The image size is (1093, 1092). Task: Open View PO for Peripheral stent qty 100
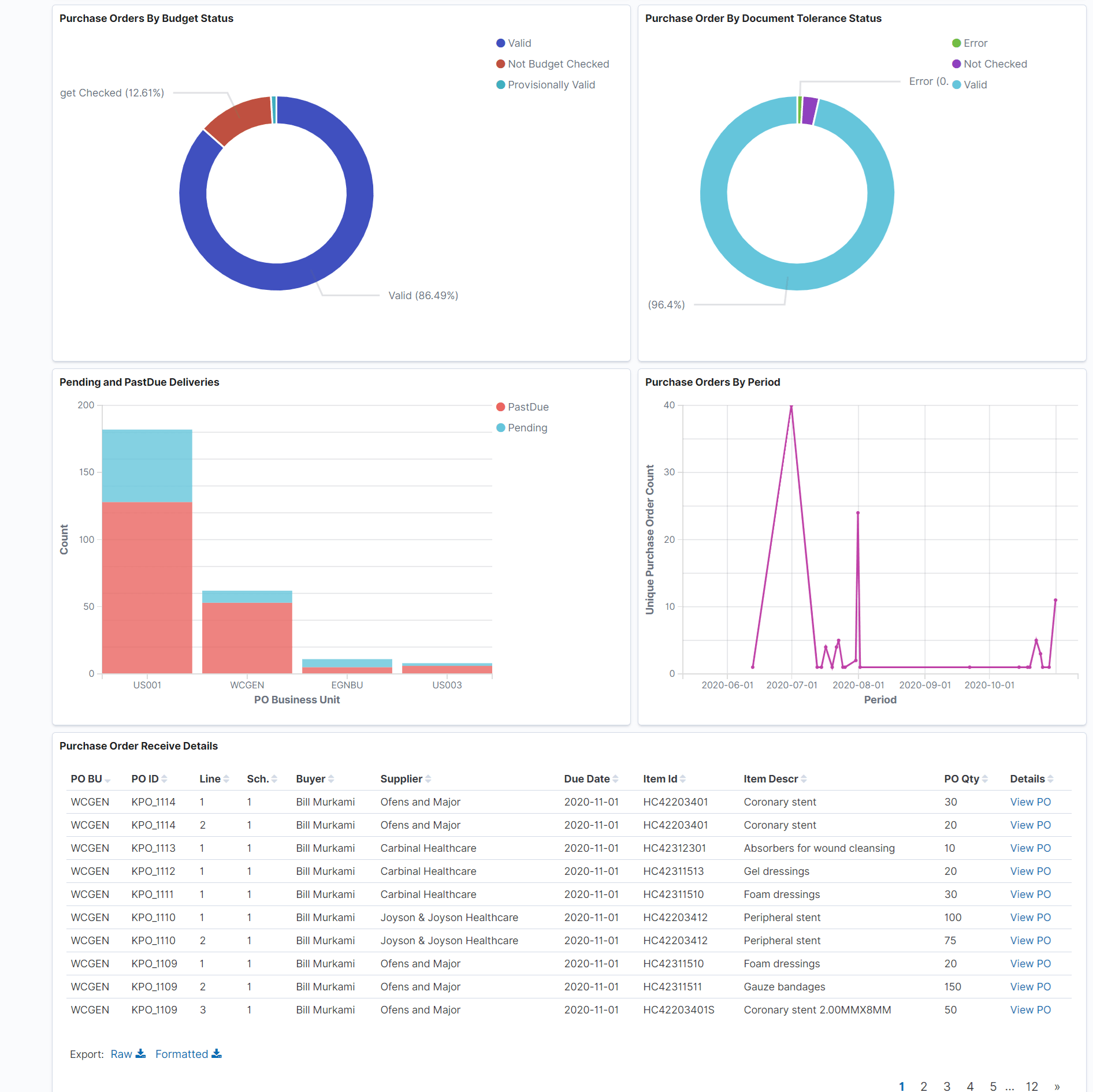[1030, 918]
